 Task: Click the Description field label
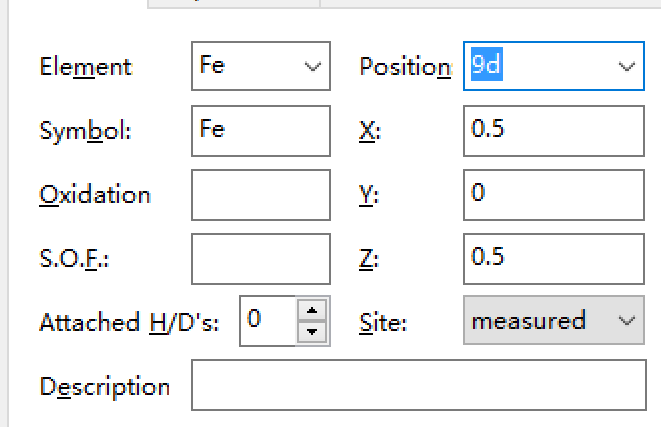coord(104,386)
